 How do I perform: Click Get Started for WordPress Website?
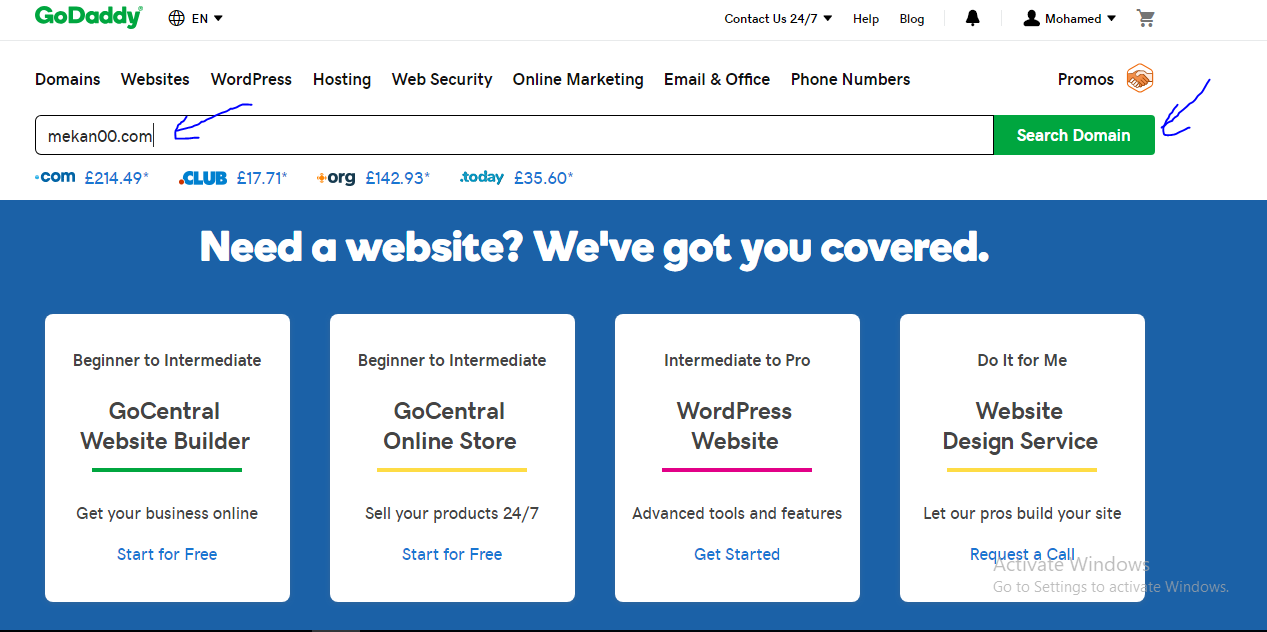[x=737, y=554]
